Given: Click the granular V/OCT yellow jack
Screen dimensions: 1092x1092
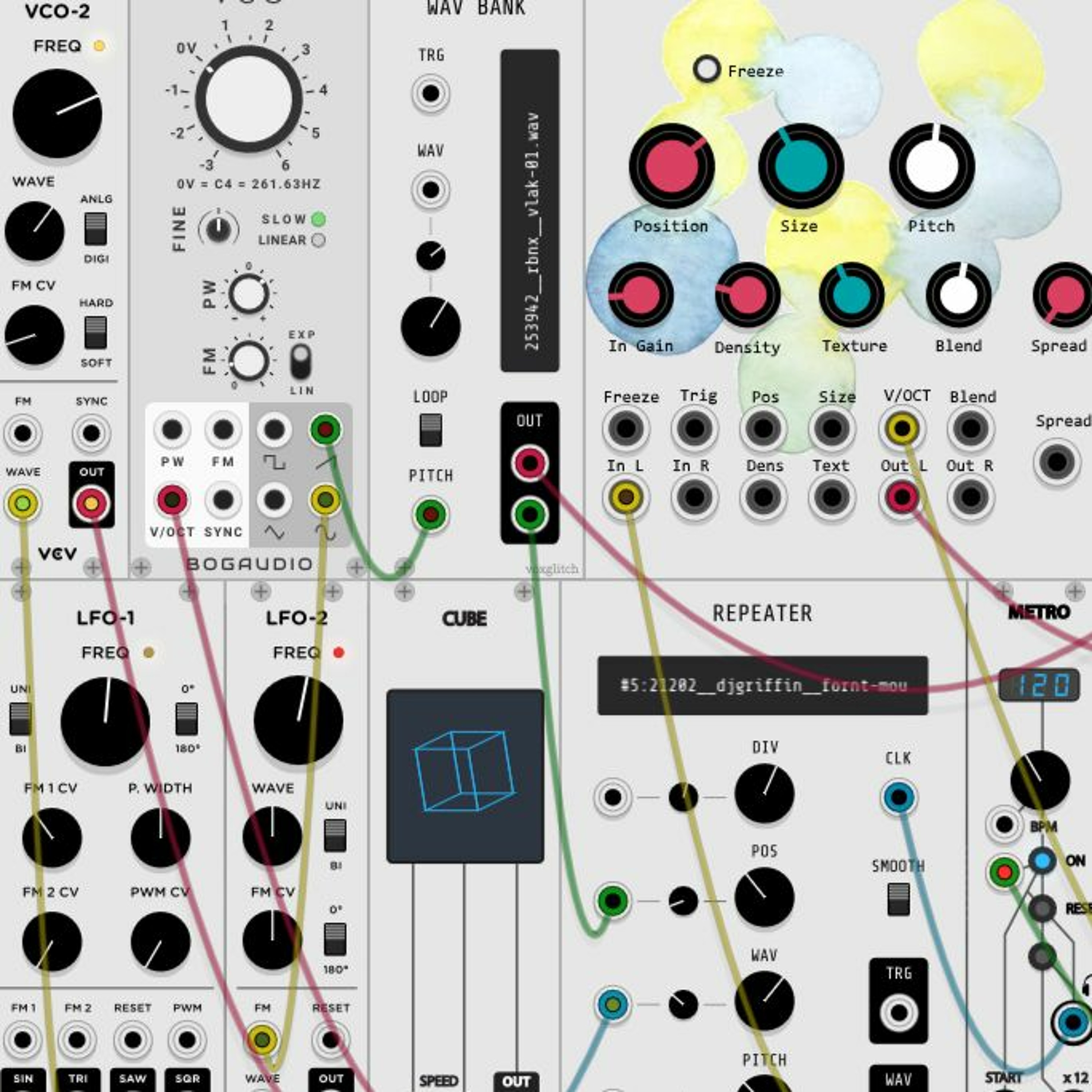Looking at the screenshot, I should pyautogui.click(x=902, y=428).
